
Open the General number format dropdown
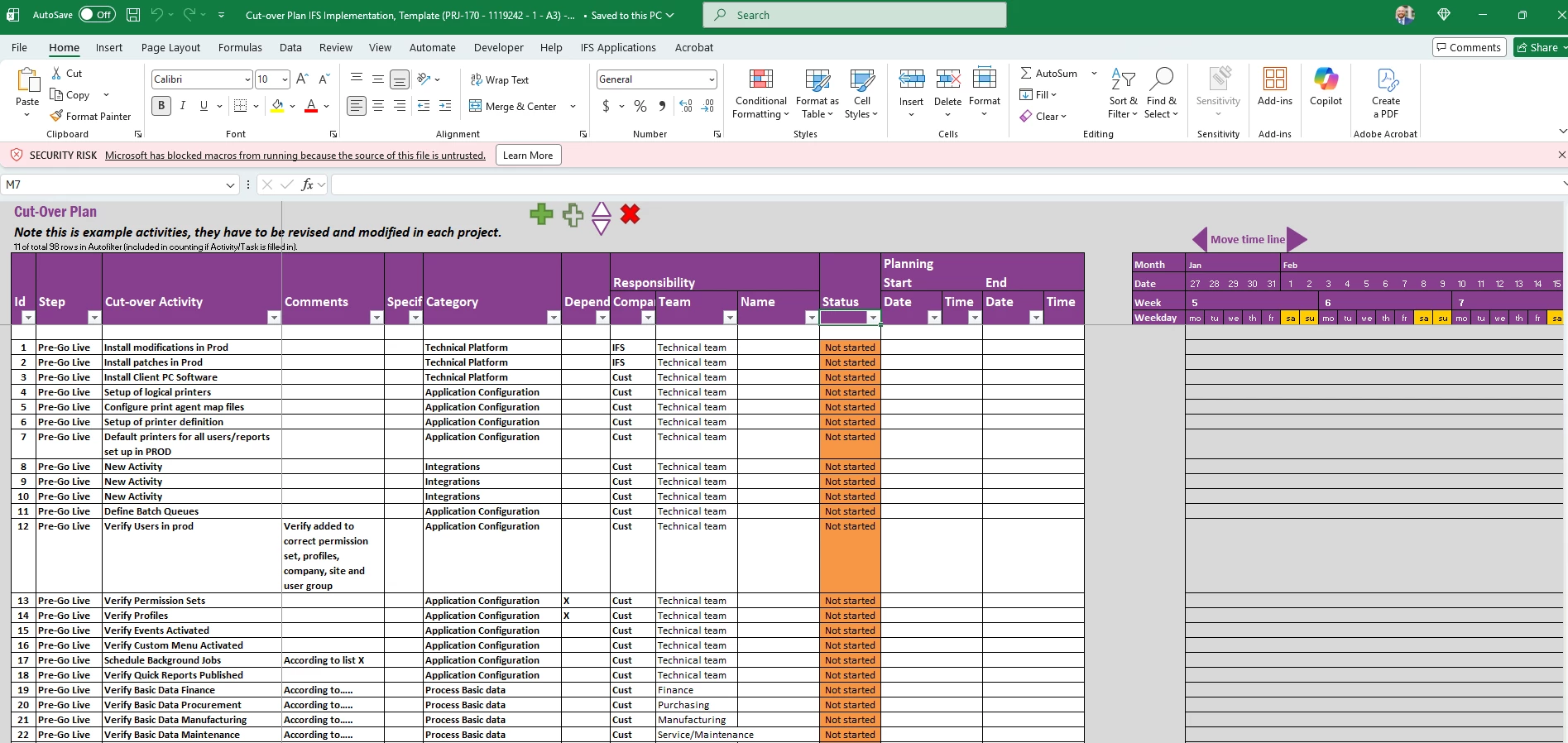coord(711,79)
